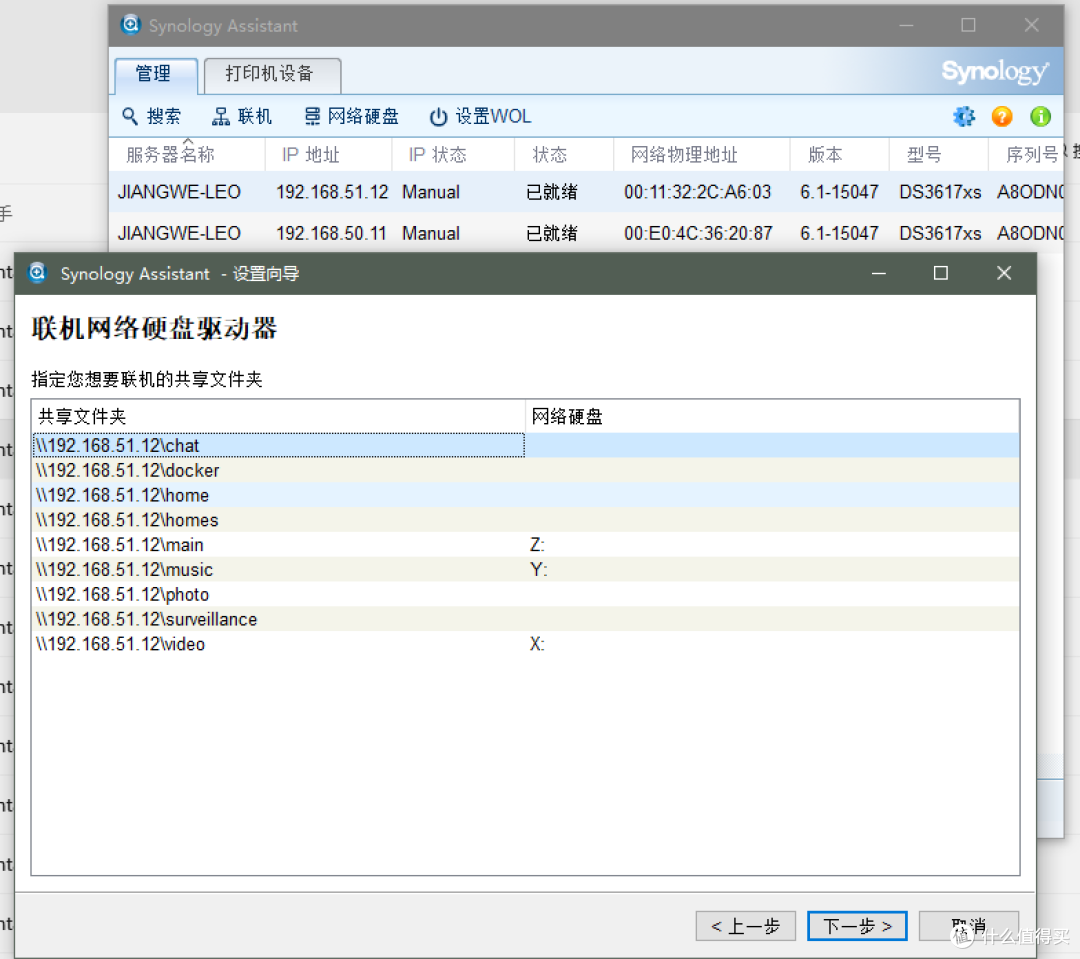Open the 网络硬盘 network drive tool
This screenshot has height=959, width=1080.
coord(351,116)
